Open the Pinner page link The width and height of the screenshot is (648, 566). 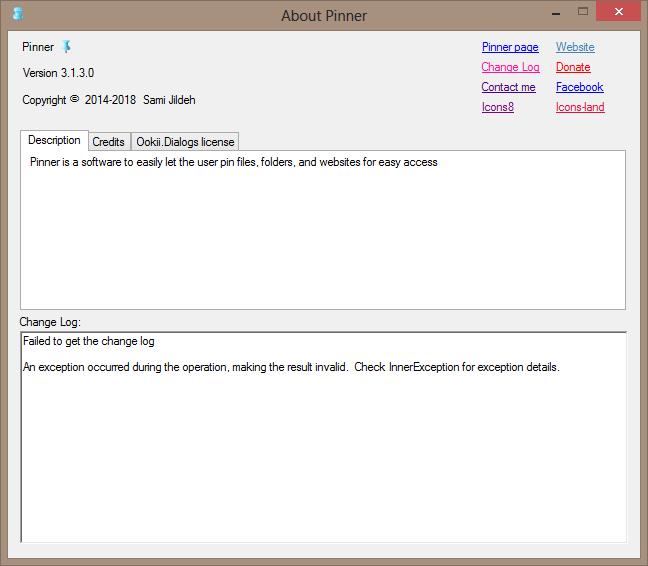click(510, 47)
